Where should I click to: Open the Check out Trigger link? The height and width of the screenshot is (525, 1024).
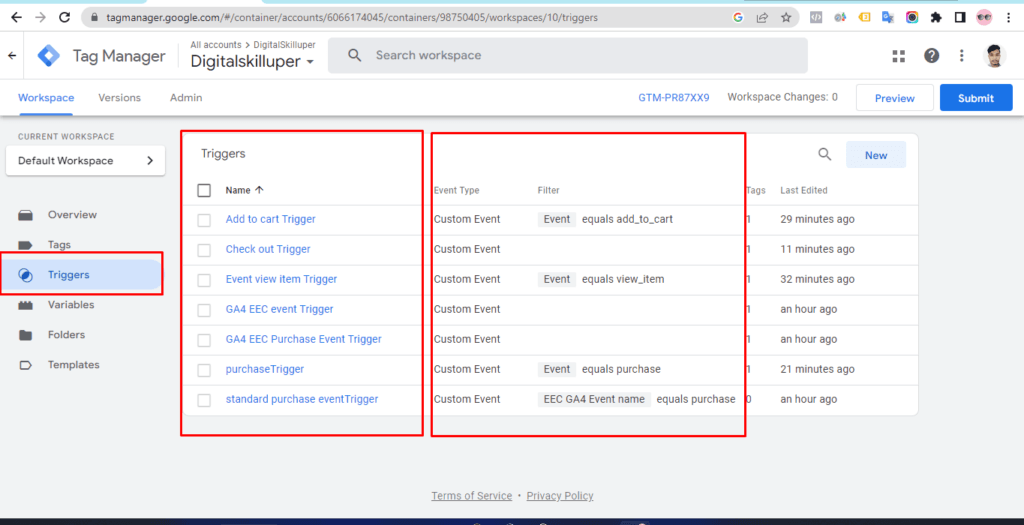click(268, 249)
